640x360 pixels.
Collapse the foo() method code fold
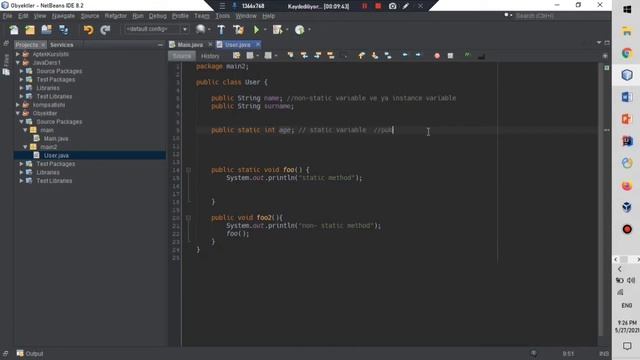tap(188, 170)
